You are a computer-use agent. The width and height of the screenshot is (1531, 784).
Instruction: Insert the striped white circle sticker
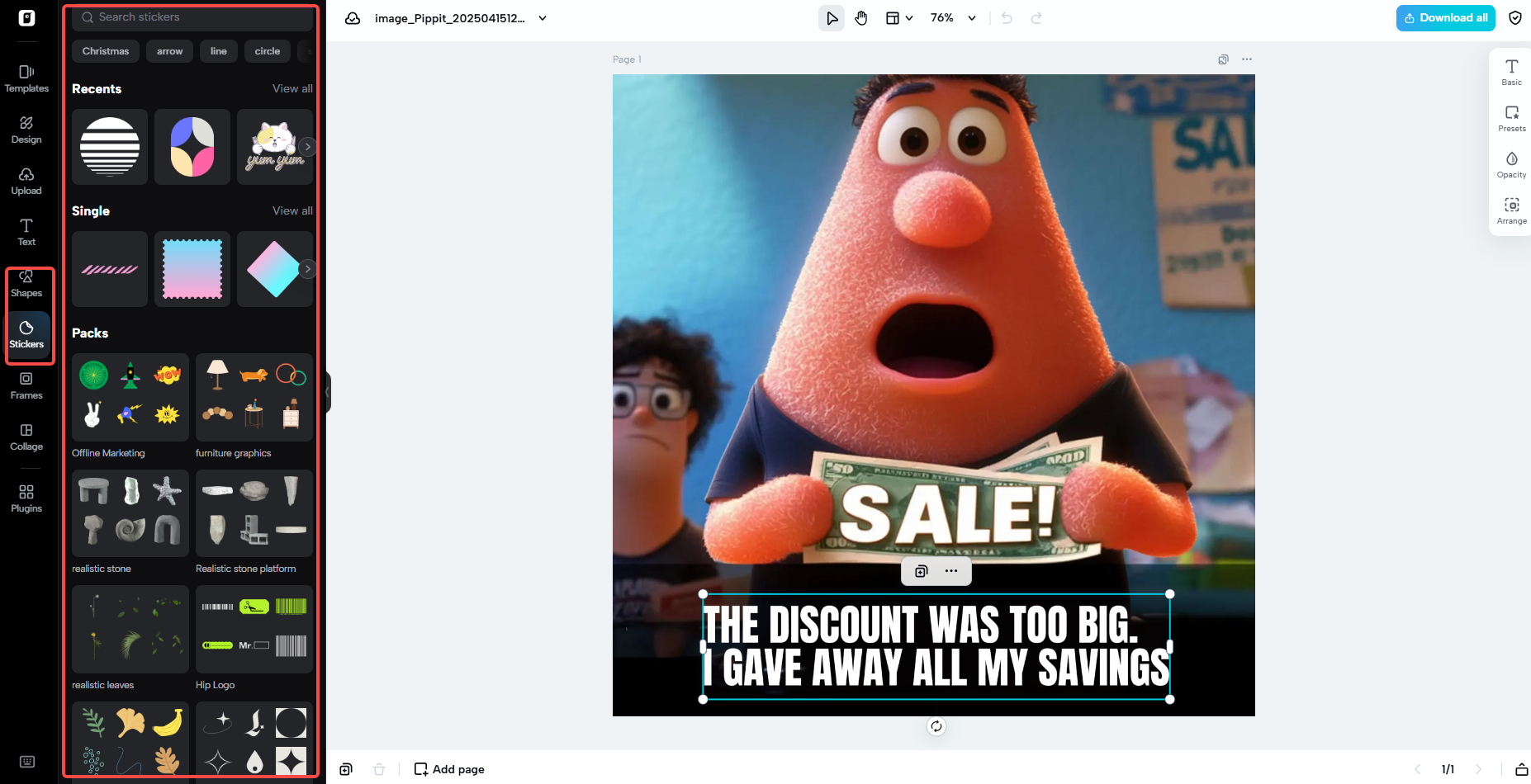point(110,147)
